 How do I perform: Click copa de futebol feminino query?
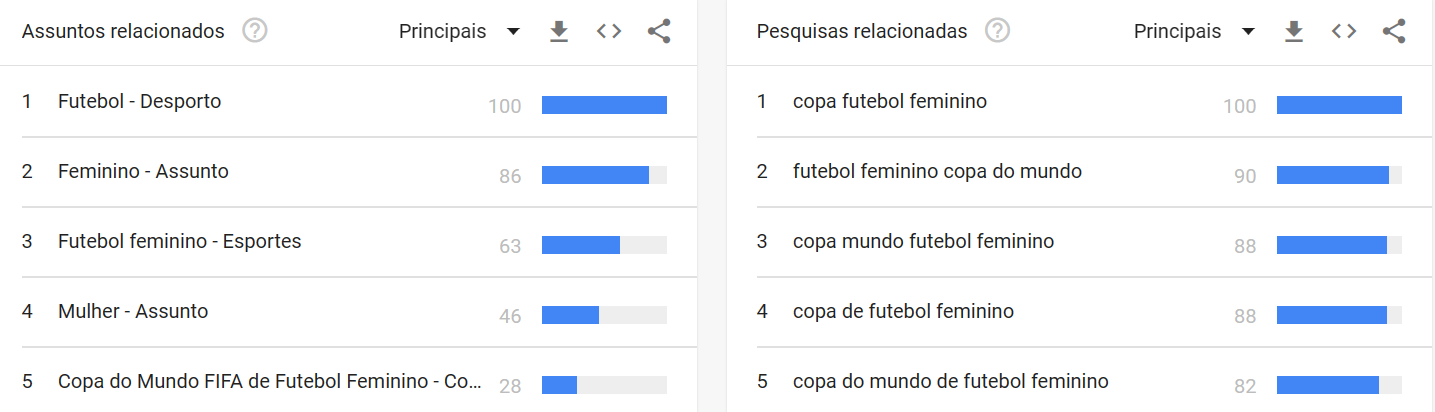coord(903,312)
